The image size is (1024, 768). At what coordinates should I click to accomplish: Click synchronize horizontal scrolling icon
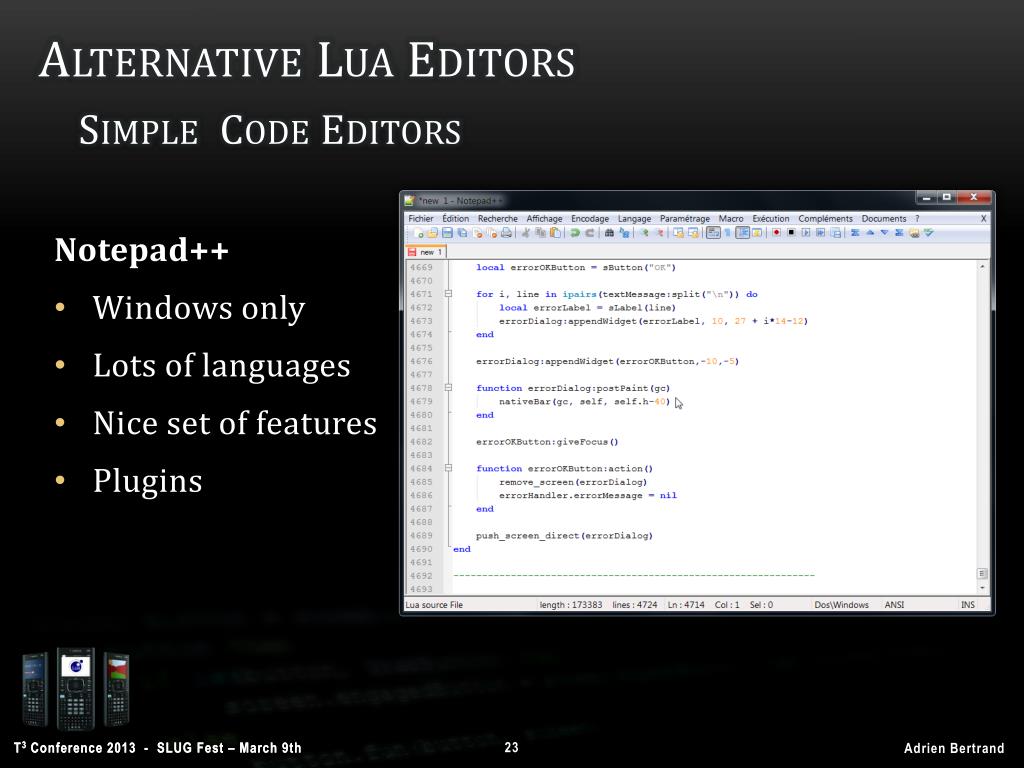click(x=694, y=232)
